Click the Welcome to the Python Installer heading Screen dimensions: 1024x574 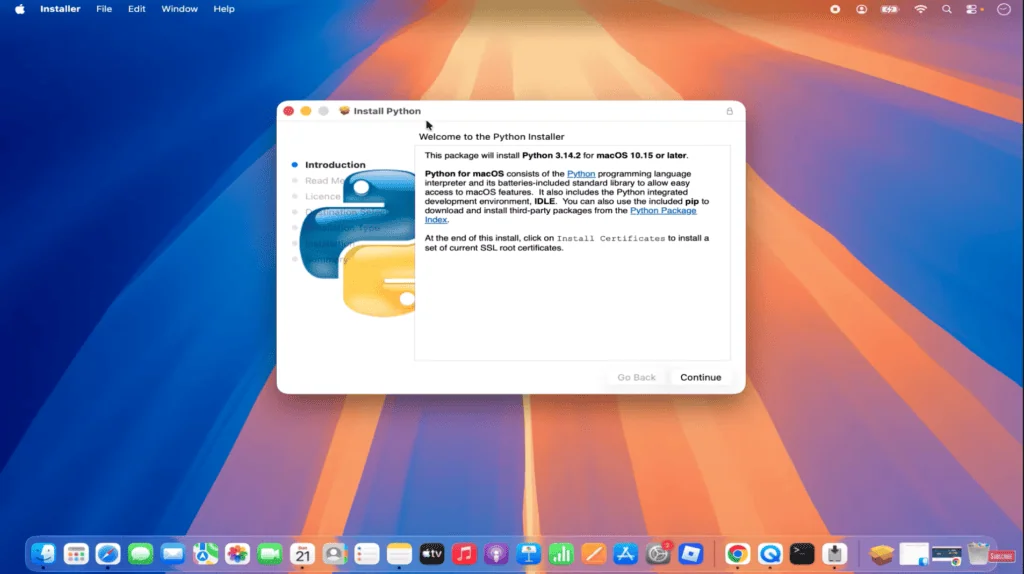pos(491,136)
